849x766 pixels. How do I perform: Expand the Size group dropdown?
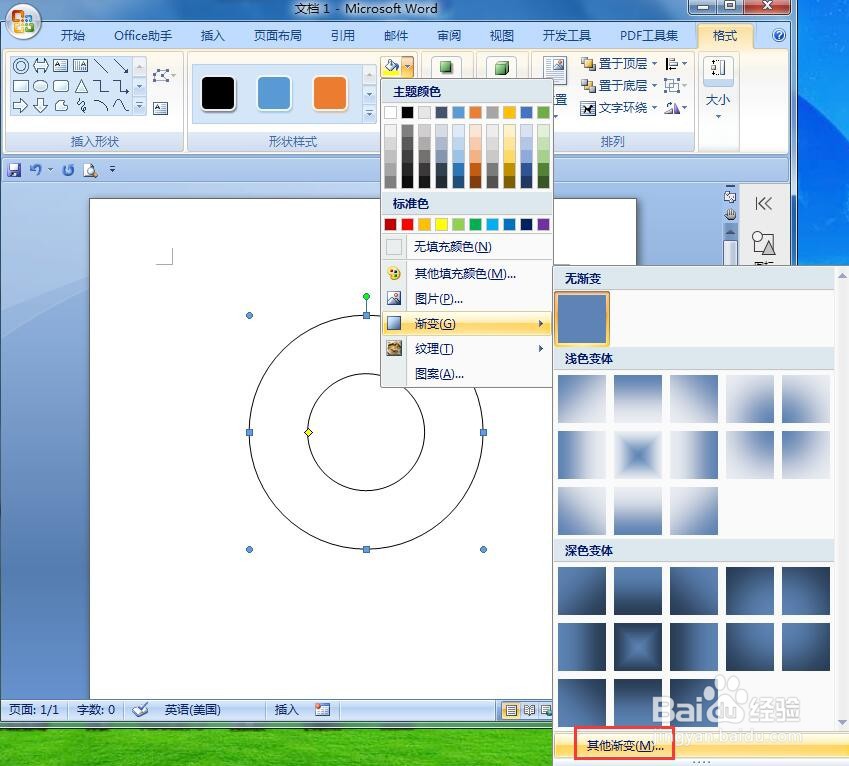tap(718, 116)
